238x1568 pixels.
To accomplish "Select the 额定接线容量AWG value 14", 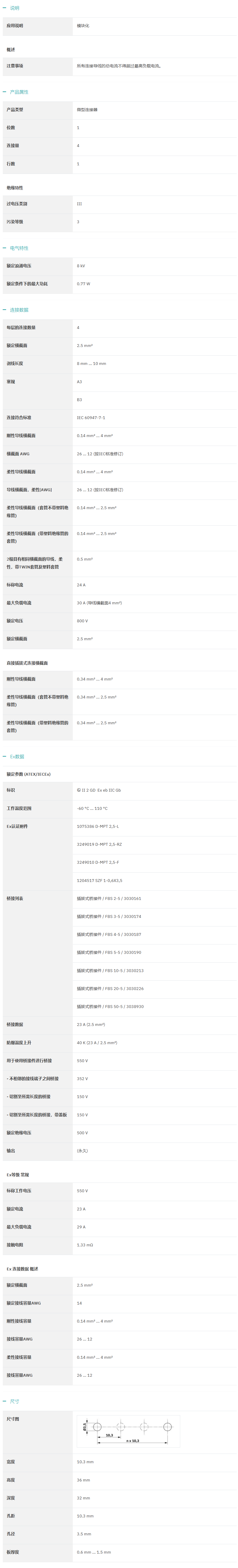I will [79, 1303].
